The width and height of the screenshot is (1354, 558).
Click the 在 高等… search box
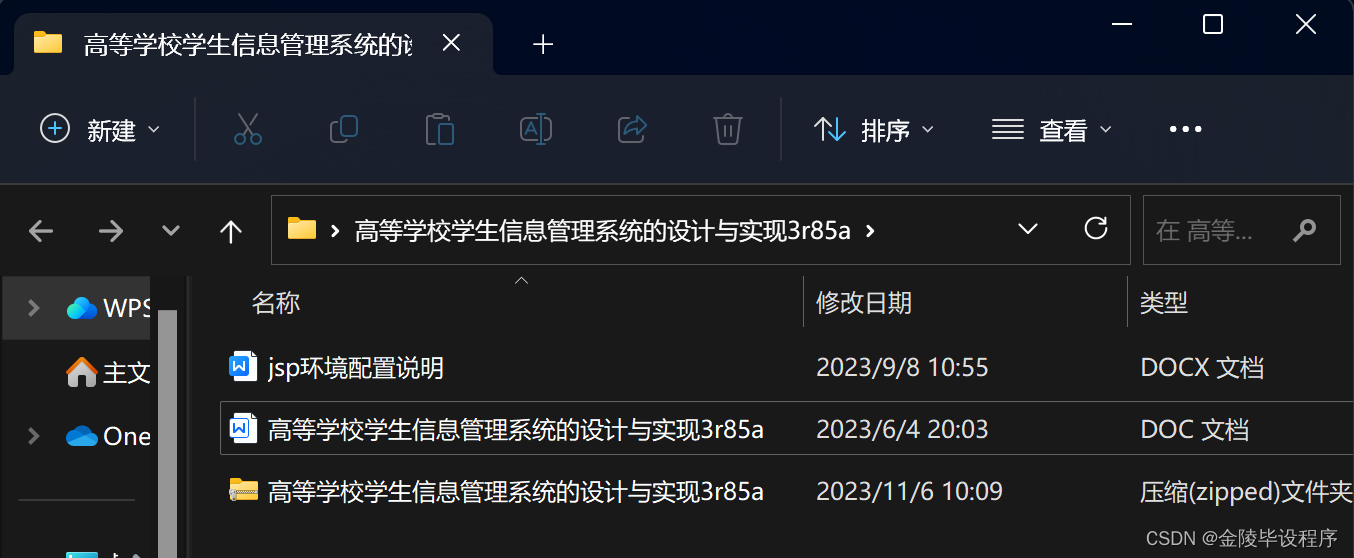(x=1241, y=230)
